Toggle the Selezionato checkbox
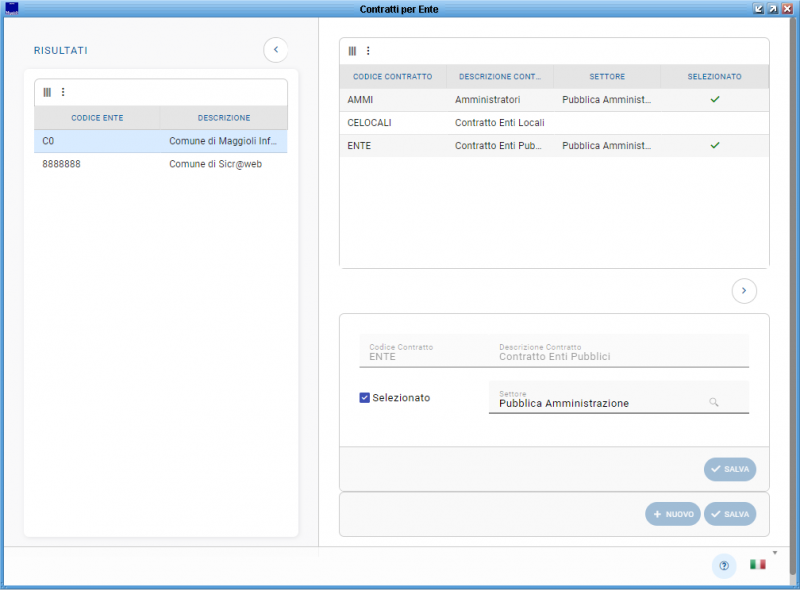The image size is (800, 590). coord(365,398)
